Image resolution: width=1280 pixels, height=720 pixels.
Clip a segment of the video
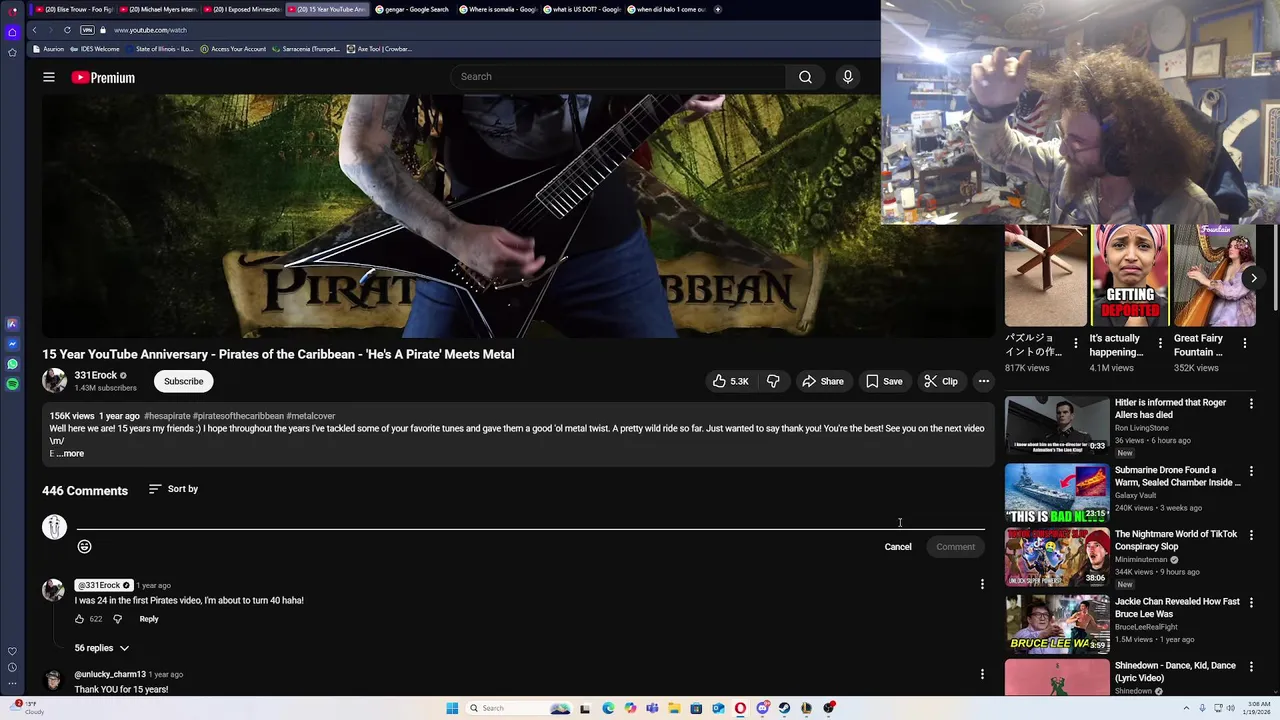941,381
